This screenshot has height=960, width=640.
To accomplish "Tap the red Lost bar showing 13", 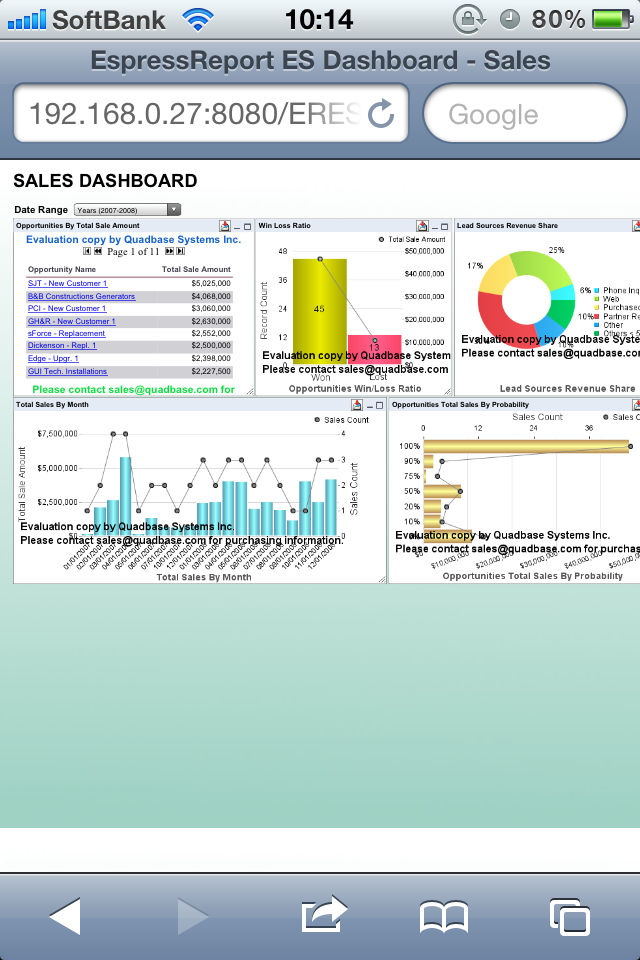I will point(374,350).
